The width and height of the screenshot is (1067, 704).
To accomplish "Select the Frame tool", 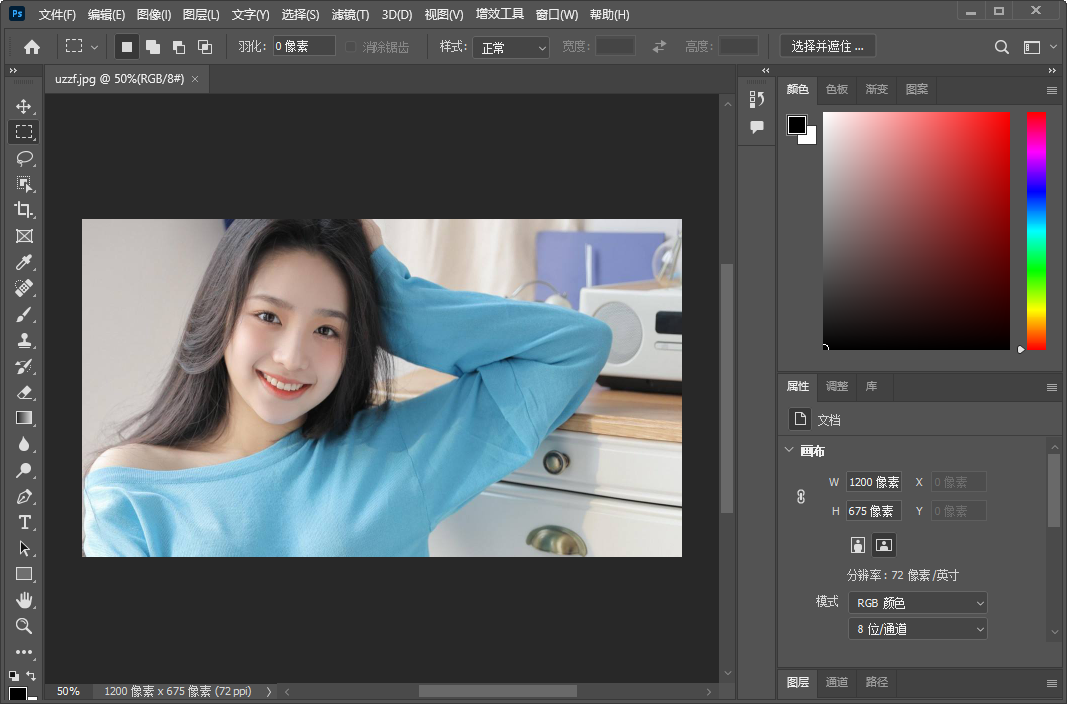I will pos(24,236).
